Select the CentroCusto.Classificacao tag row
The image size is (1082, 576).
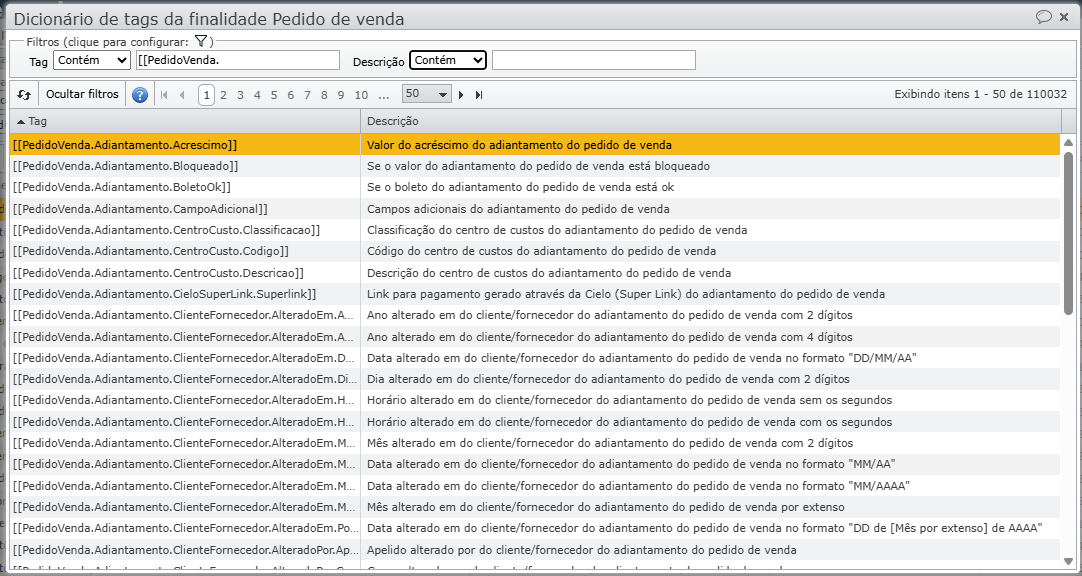point(535,230)
